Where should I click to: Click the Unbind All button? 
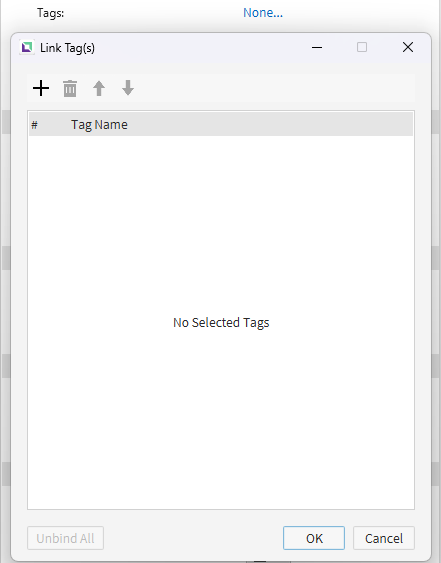click(65, 538)
